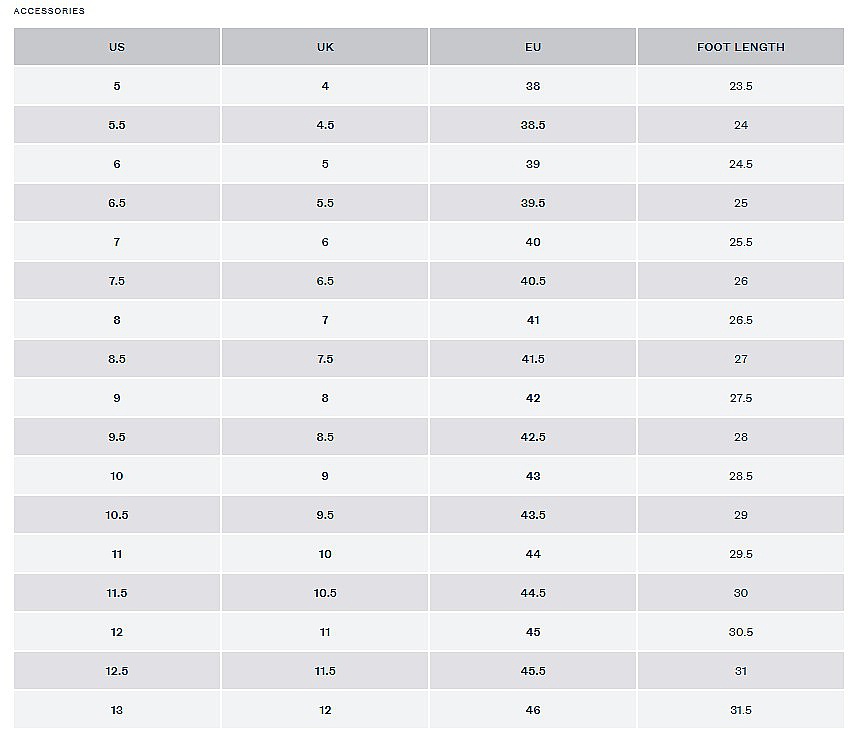
Task: Select EU size 43.5 cell
Action: (x=533, y=515)
